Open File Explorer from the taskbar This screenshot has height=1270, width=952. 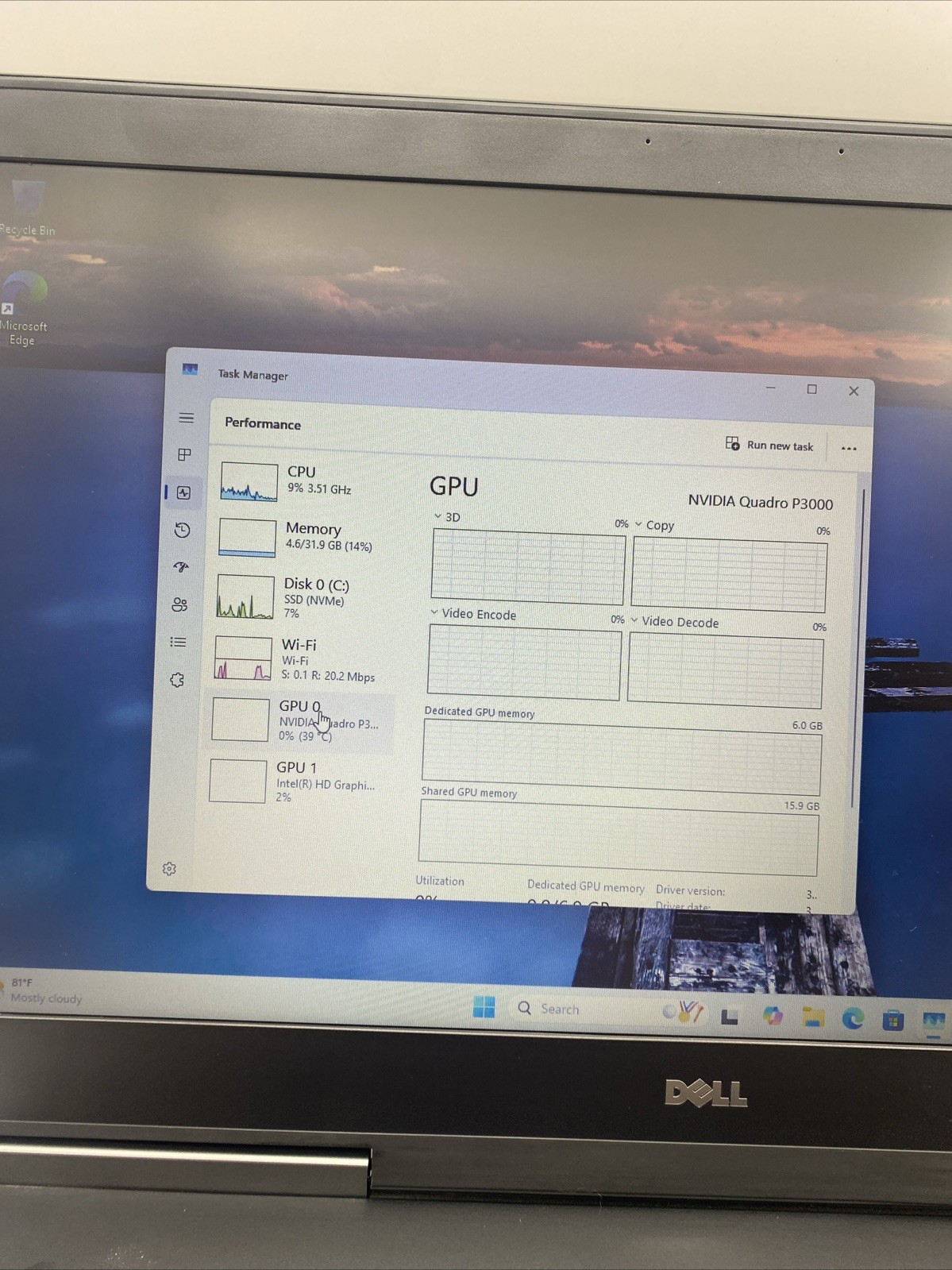[x=813, y=1017]
